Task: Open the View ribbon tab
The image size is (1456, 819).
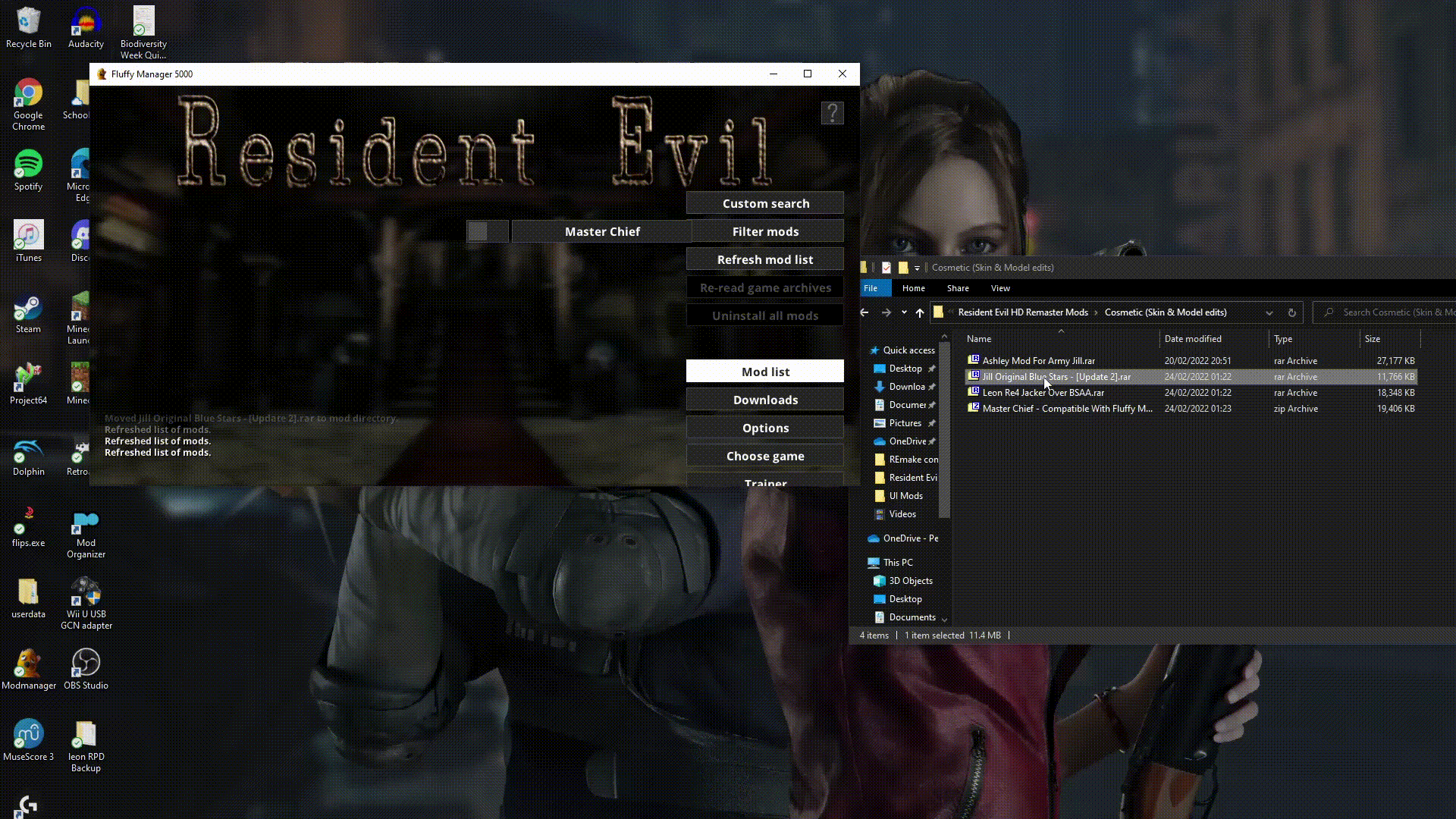Action: (x=999, y=288)
